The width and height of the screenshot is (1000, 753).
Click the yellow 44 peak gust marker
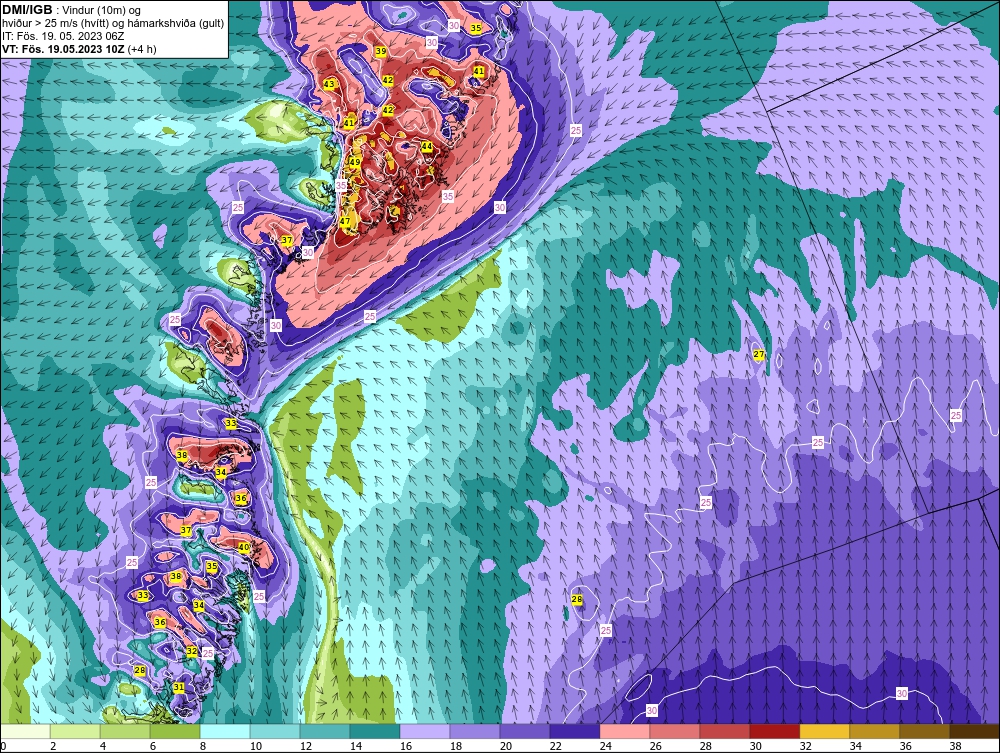[427, 146]
